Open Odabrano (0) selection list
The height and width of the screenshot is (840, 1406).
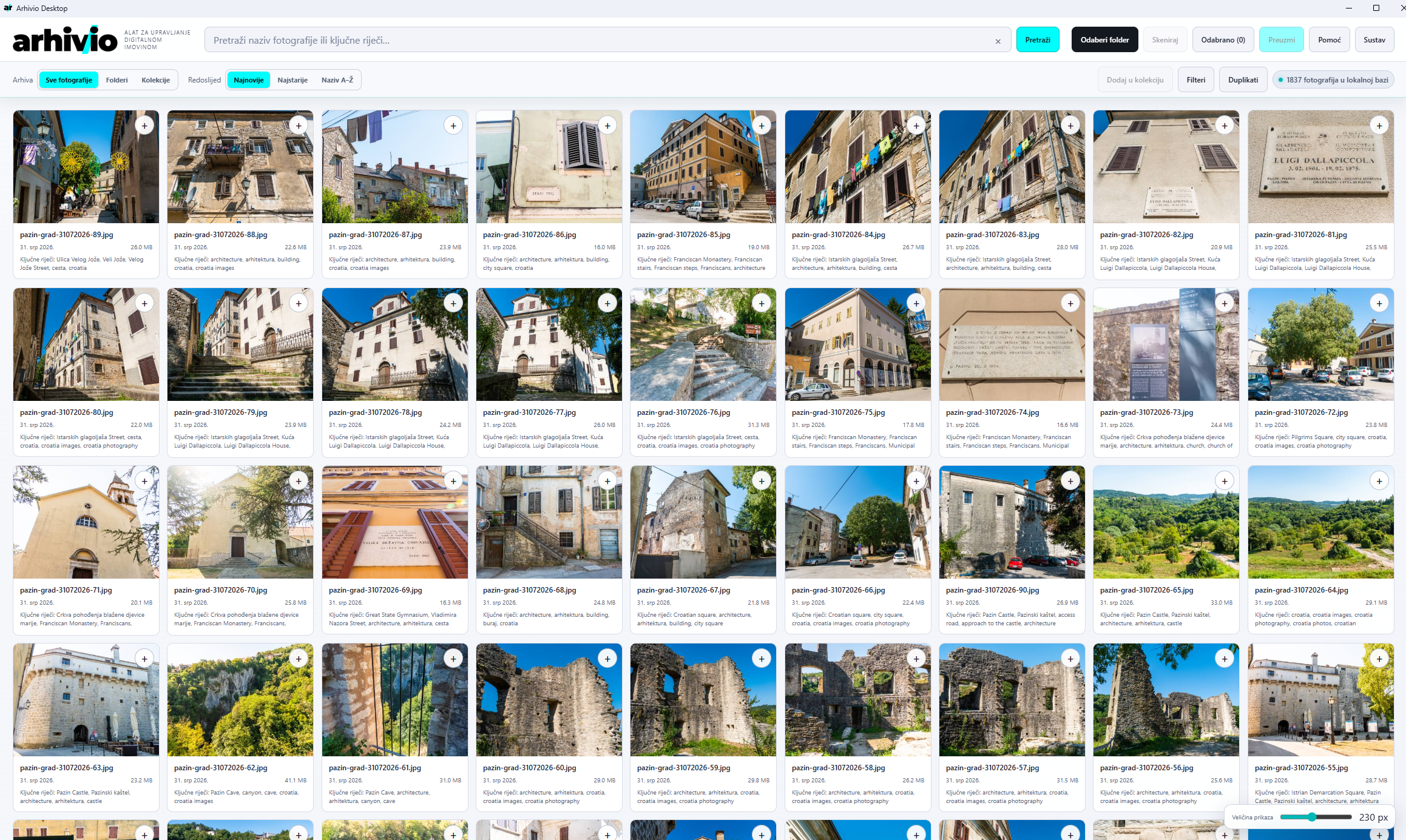[1223, 40]
